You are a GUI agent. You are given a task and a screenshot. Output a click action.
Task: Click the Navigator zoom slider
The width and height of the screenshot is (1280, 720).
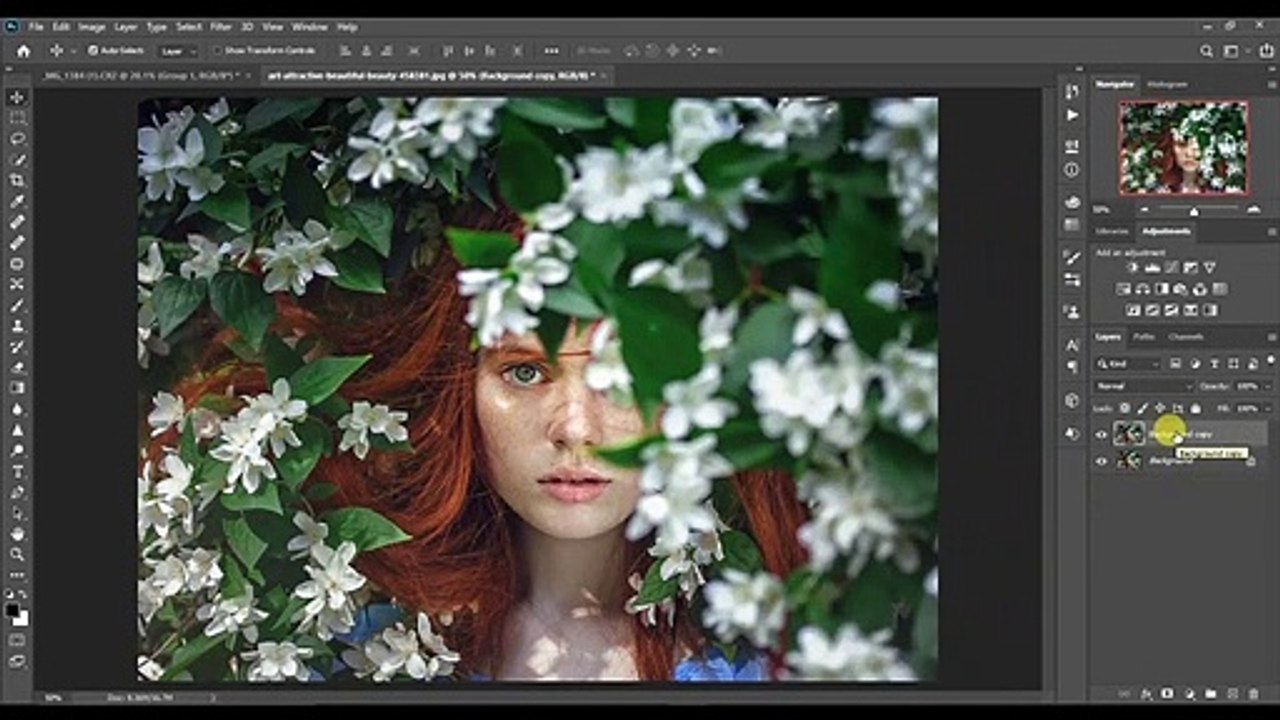coord(1193,210)
